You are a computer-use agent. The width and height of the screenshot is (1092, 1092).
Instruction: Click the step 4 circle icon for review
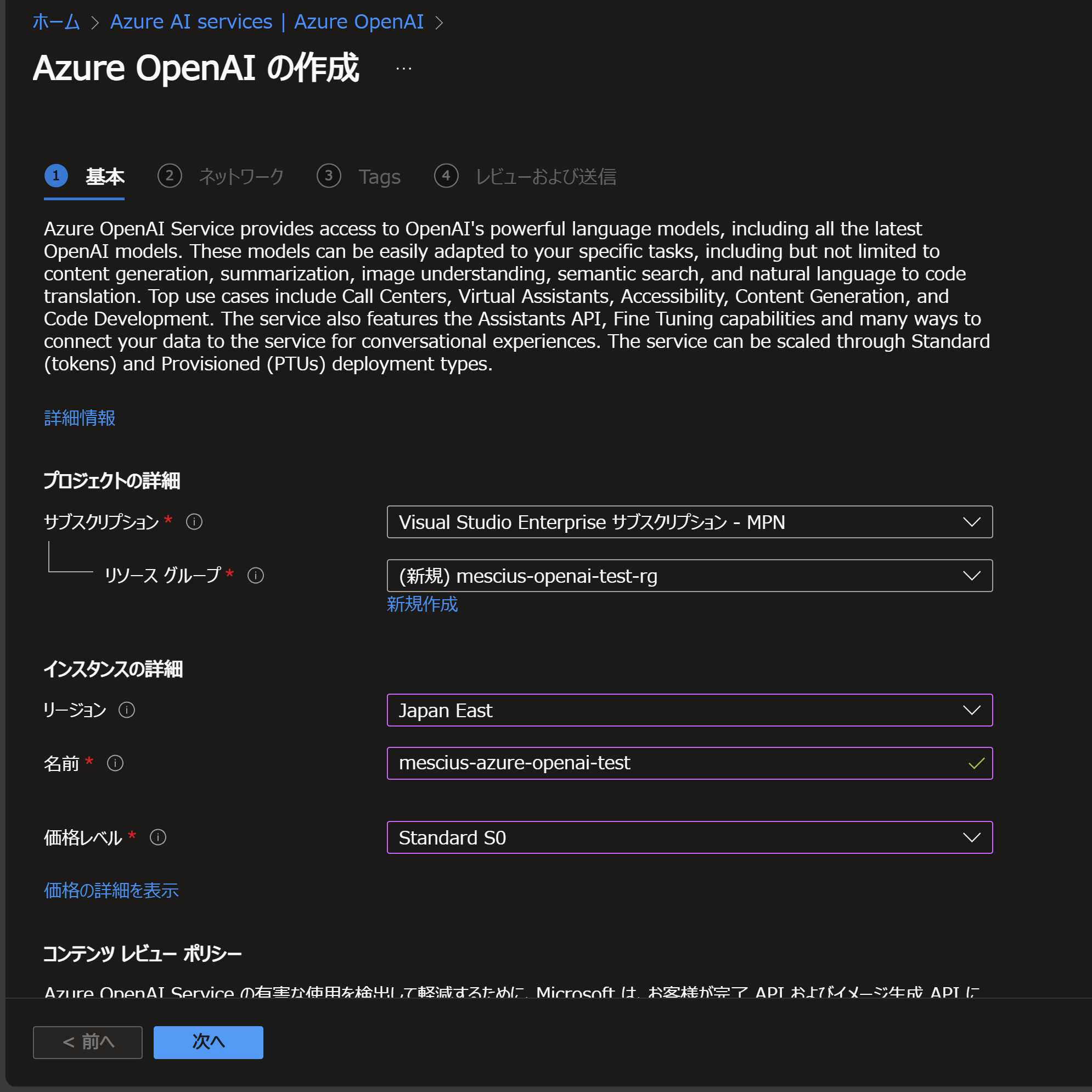(446, 176)
